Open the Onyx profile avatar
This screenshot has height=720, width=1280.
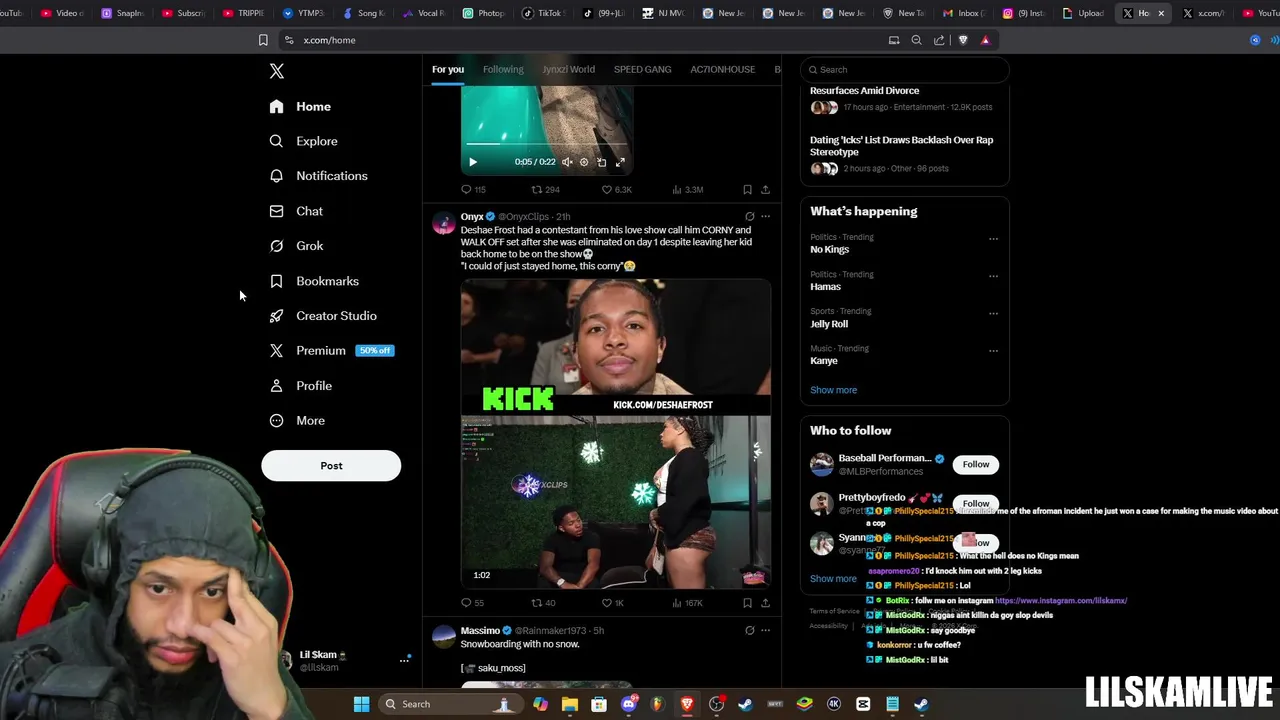click(444, 224)
